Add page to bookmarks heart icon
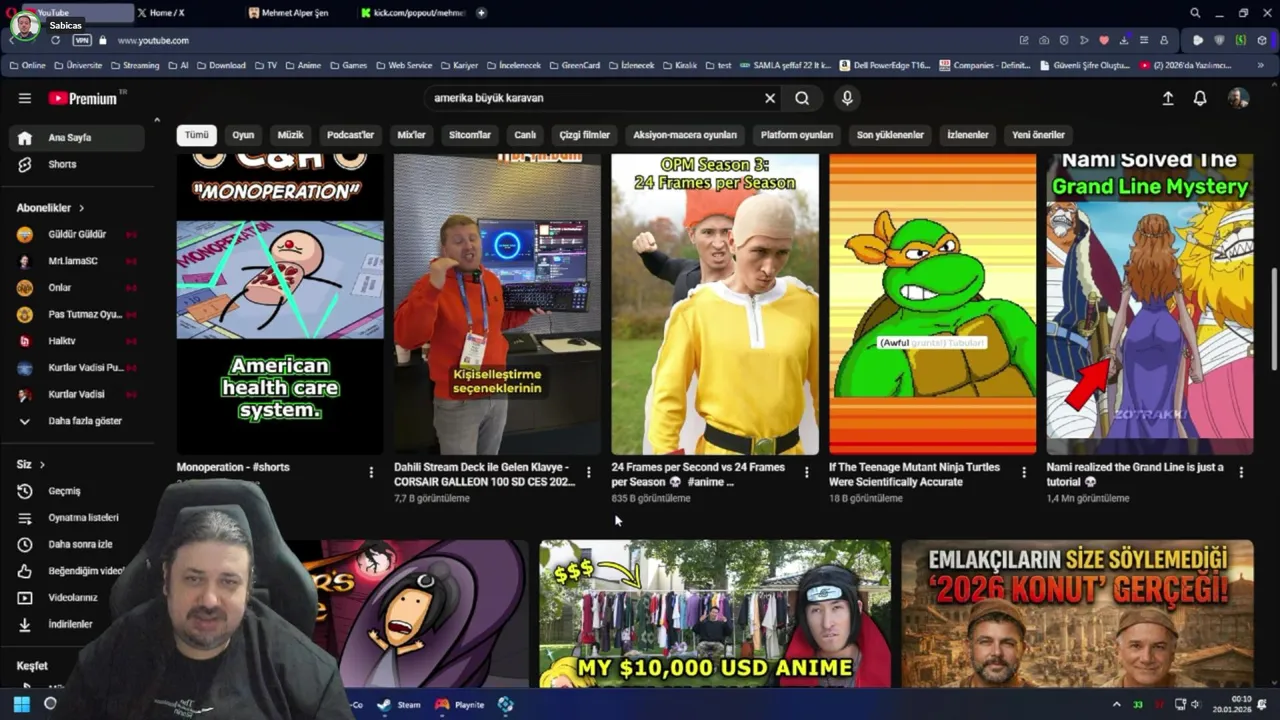 click(x=1104, y=40)
